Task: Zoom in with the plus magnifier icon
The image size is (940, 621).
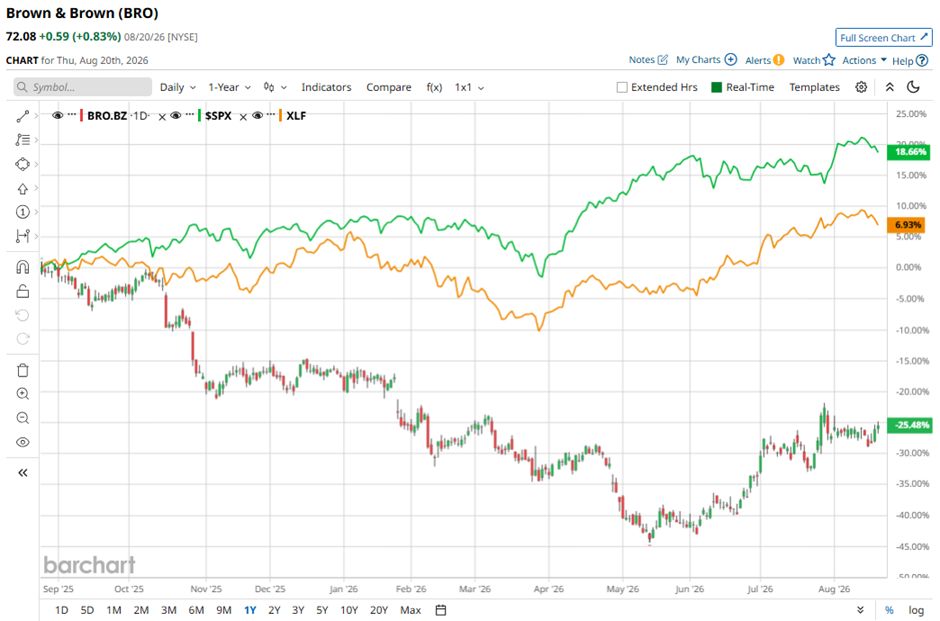Action: click(23, 394)
